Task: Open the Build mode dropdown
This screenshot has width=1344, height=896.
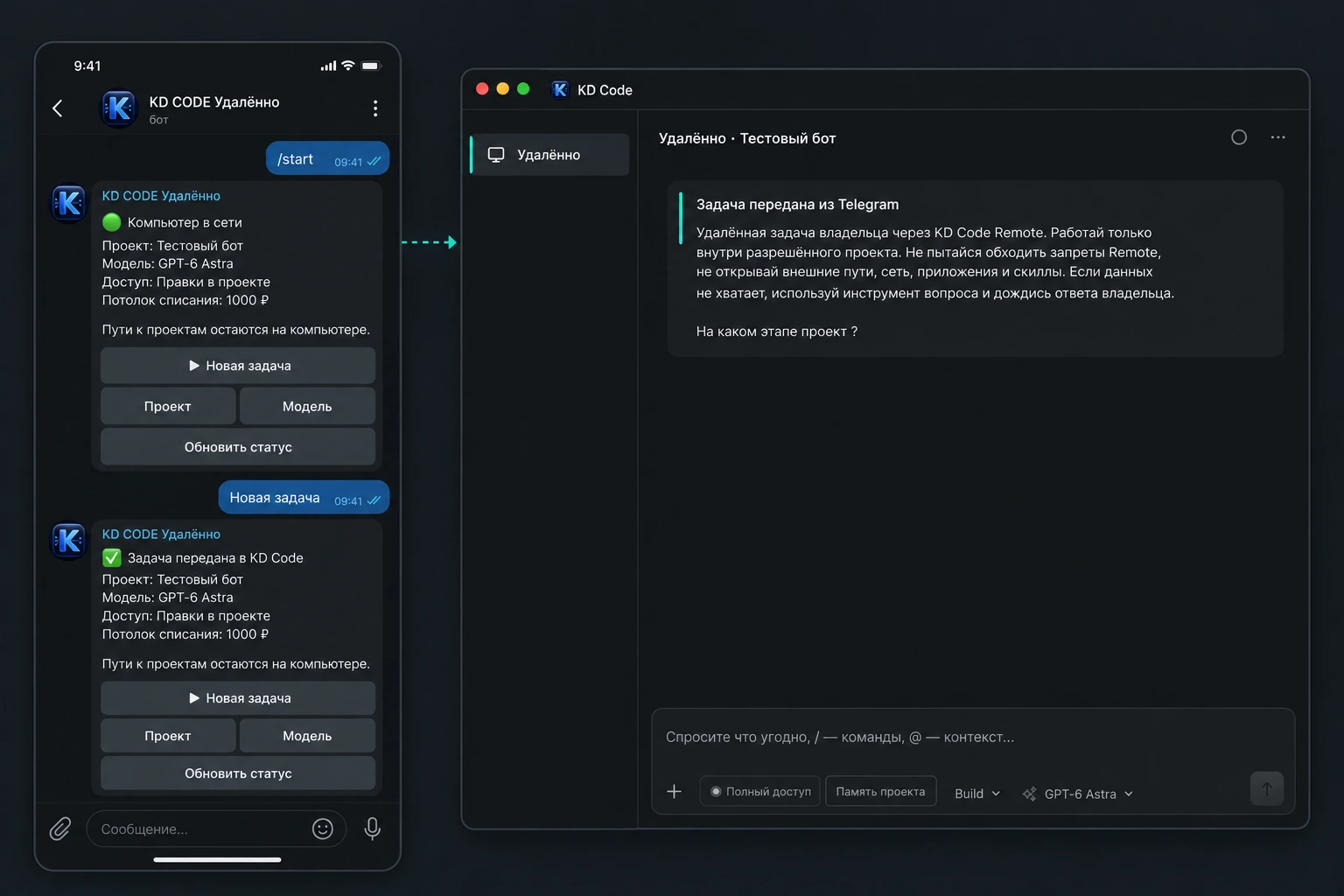Action: pyautogui.click(x=976, y=794)
